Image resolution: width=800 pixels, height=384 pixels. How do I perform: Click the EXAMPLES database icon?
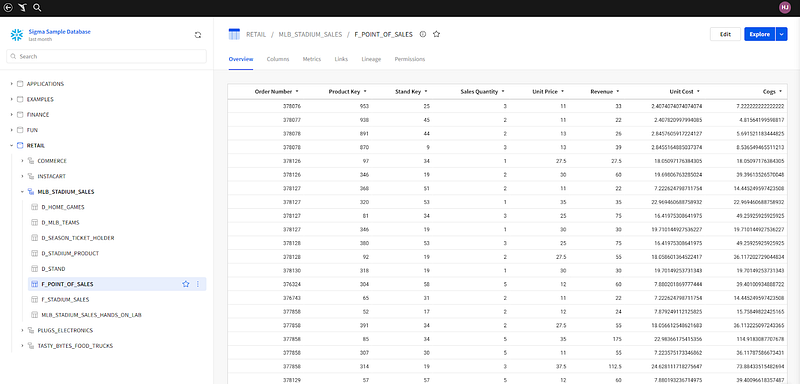pyautogui.click(x=20, y=99)
